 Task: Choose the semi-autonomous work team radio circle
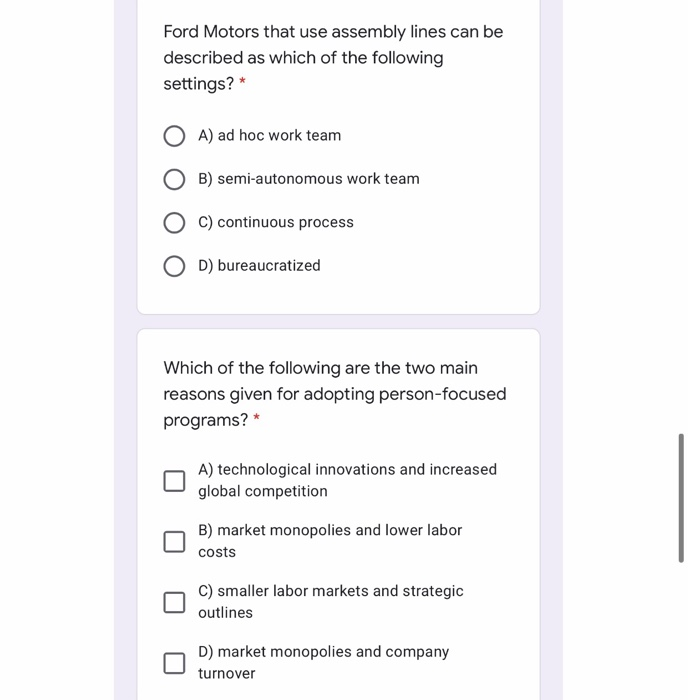174,179
